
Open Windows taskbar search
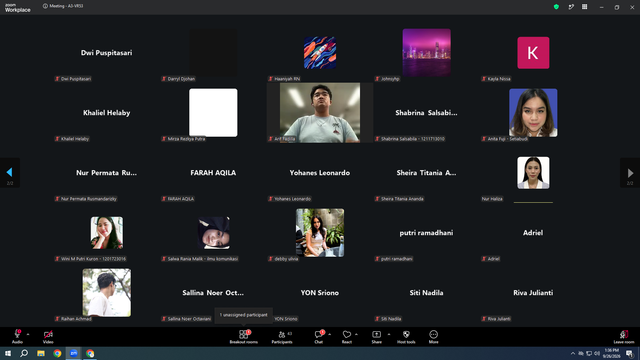pos(24,353)
